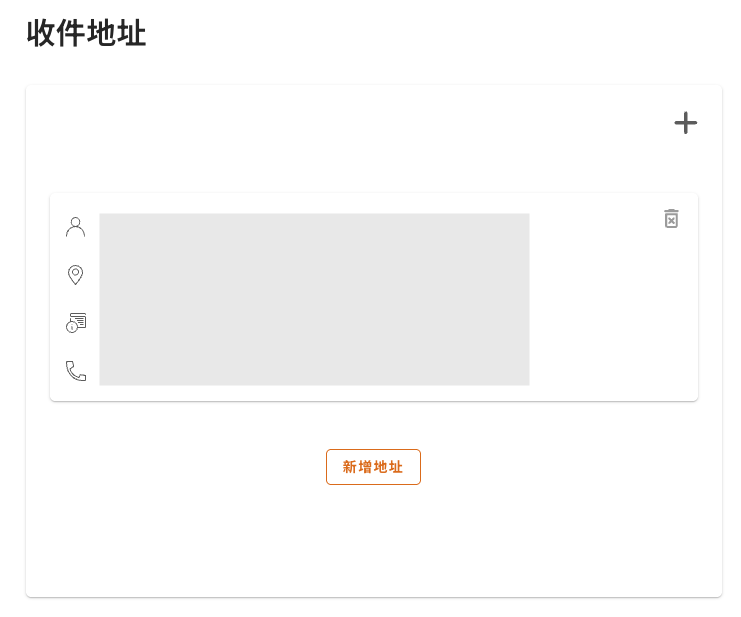Click the phone handset icon
741x617 pixels.
pyautogui.click(x=76, y=371)
